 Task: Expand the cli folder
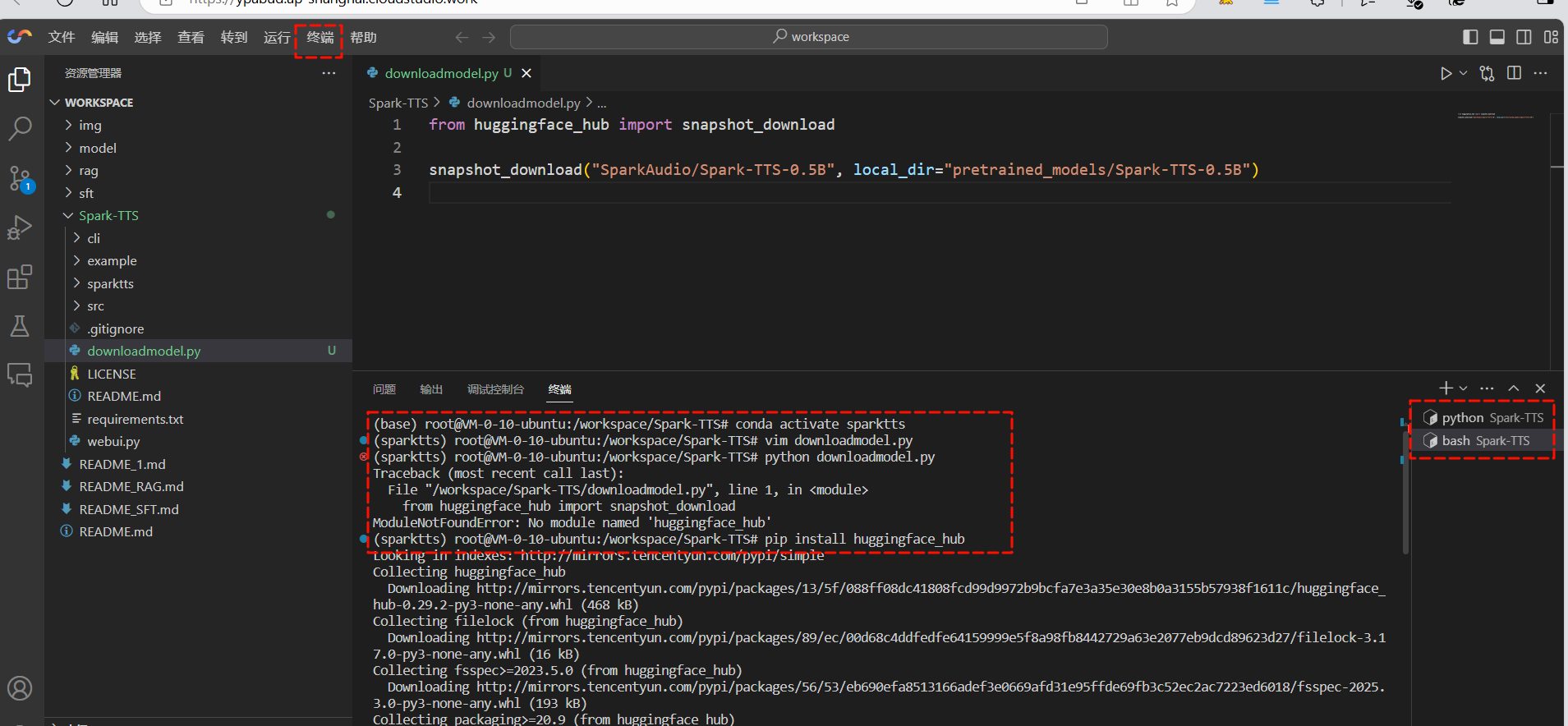199,238
